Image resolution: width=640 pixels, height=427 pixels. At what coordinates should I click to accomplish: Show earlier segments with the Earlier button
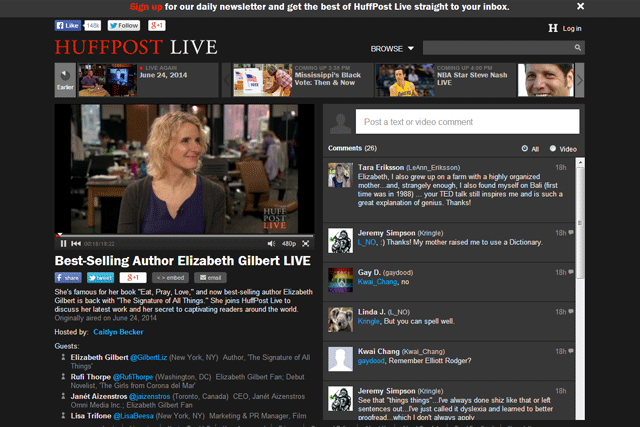click(x=65, y=80)
